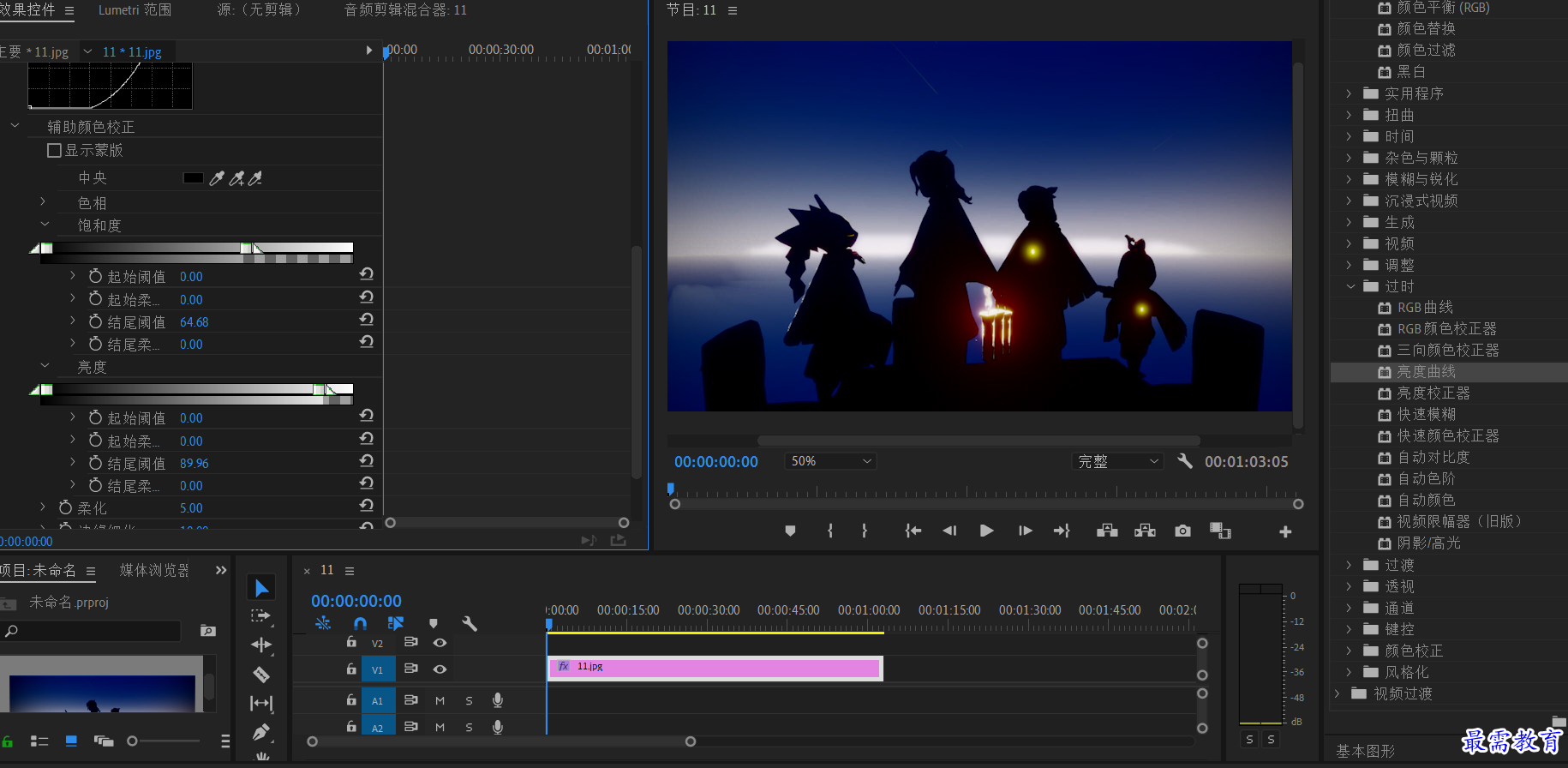Select the 三向颜色校正器 effect

[x=1448, y=351]
